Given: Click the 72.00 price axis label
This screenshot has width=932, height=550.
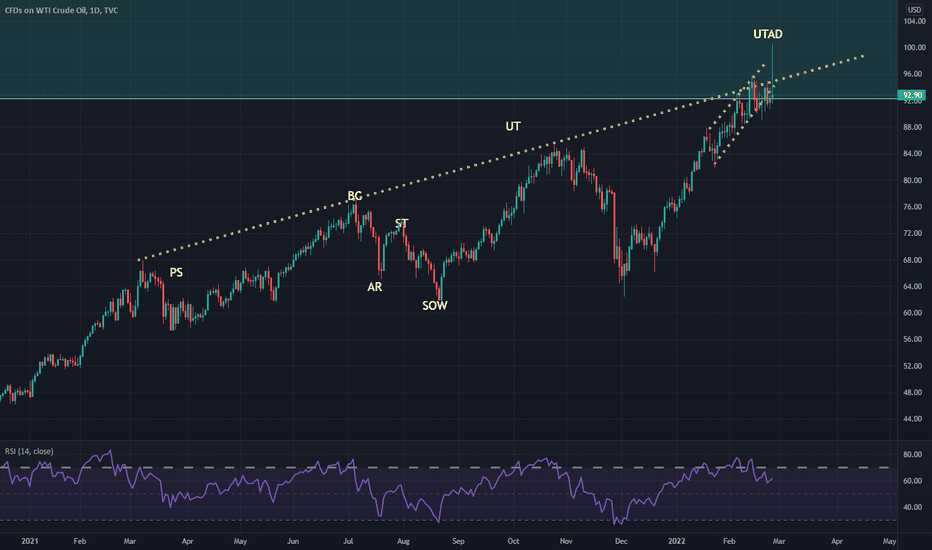Looking at the screenshot, I should click(914, 233).
